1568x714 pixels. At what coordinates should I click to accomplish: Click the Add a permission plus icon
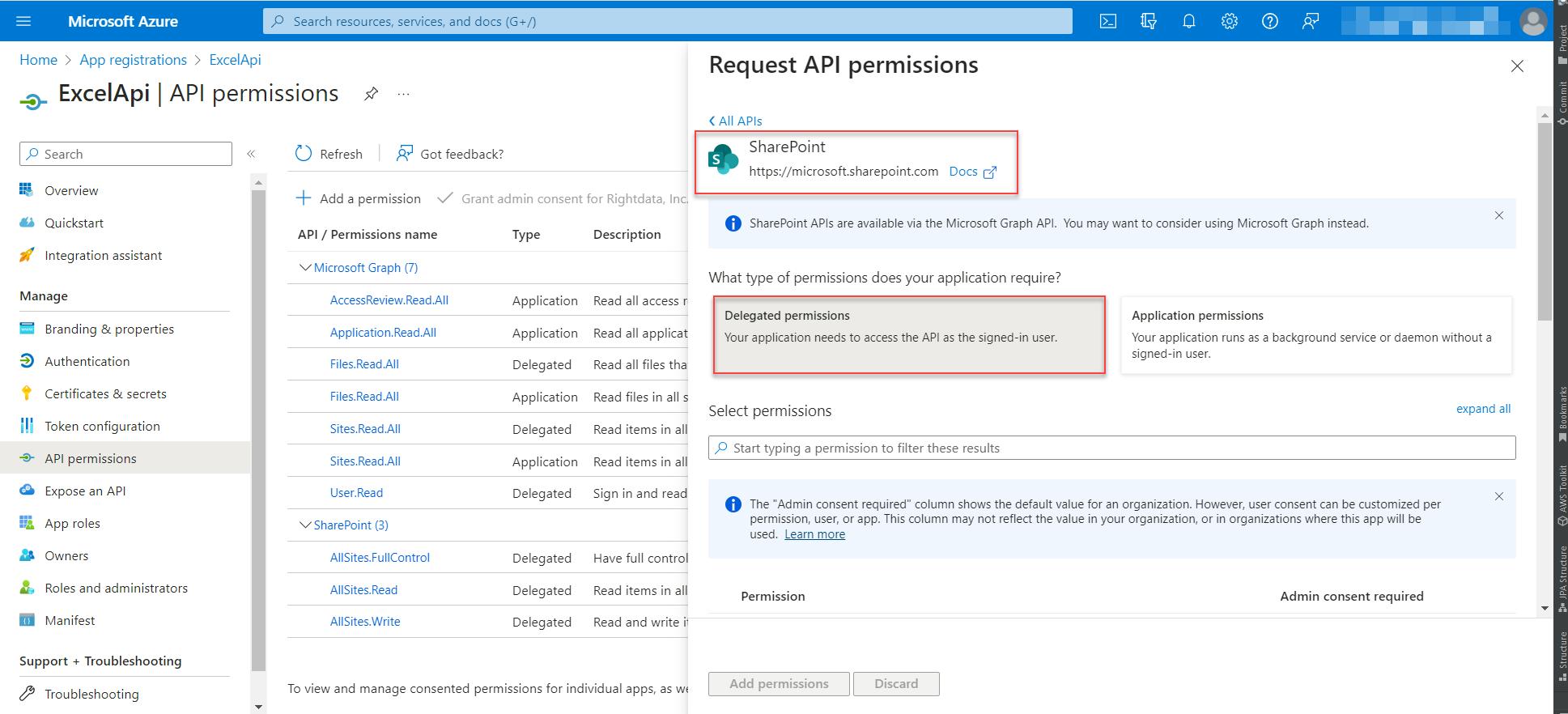(304, 198)
